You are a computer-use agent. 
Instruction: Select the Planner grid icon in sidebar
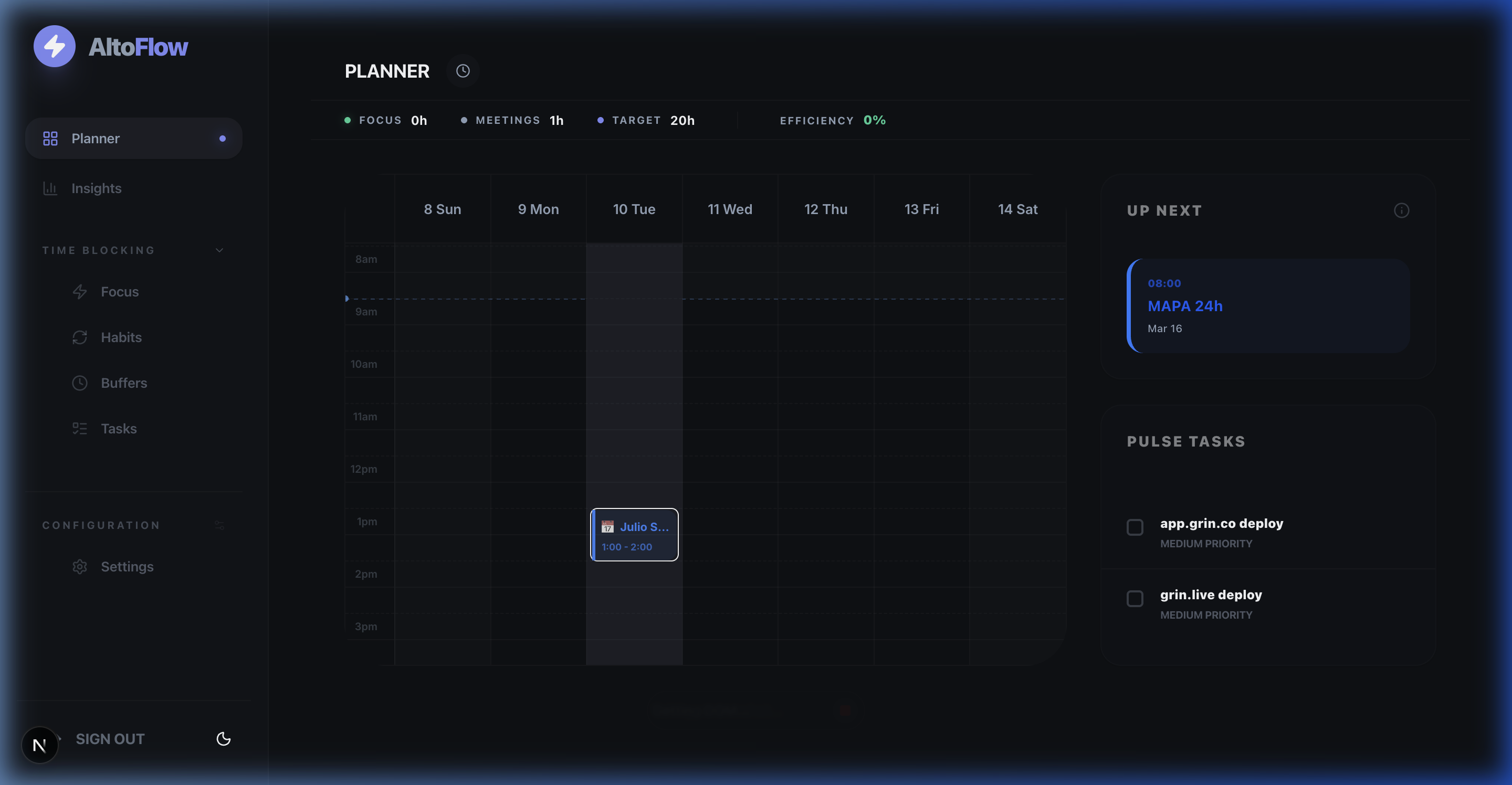[x=50, y=139]
